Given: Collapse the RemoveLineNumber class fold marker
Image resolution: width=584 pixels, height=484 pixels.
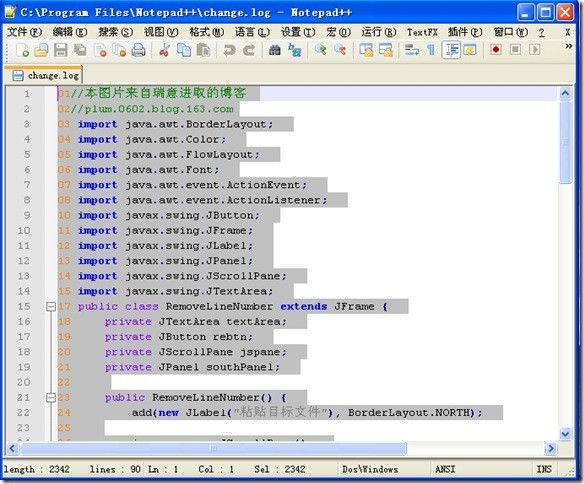Looking at the screenshot, I should click(51, 306).
